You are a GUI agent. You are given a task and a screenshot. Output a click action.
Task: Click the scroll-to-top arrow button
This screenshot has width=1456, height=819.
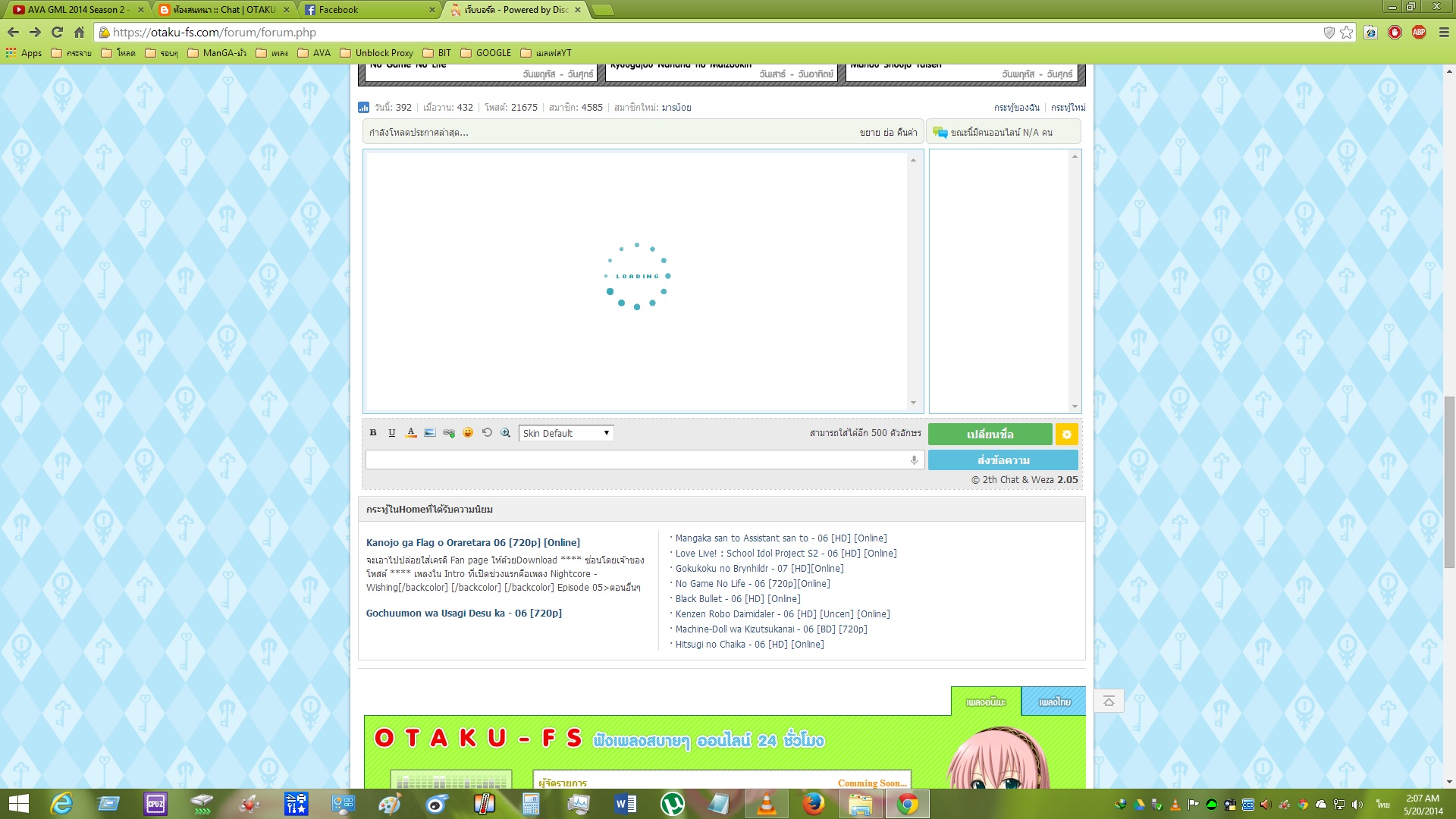pyautogui.click(x=1109, y=701)
